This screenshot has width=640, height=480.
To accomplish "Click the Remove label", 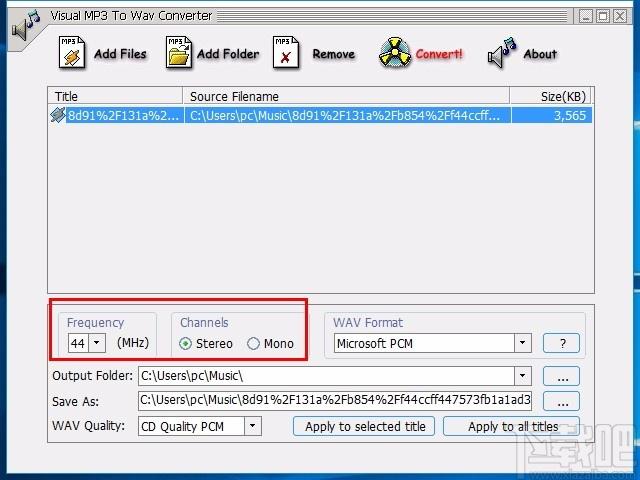I will [333, 54].
